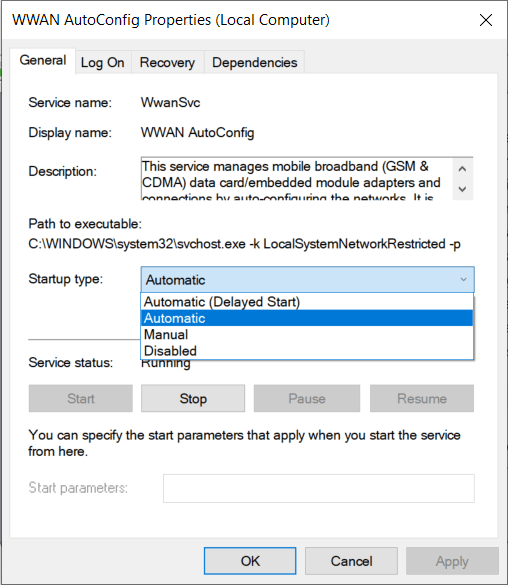
Task: Go to the General tab
Action: pyautogui.click(x=43, y=61)
